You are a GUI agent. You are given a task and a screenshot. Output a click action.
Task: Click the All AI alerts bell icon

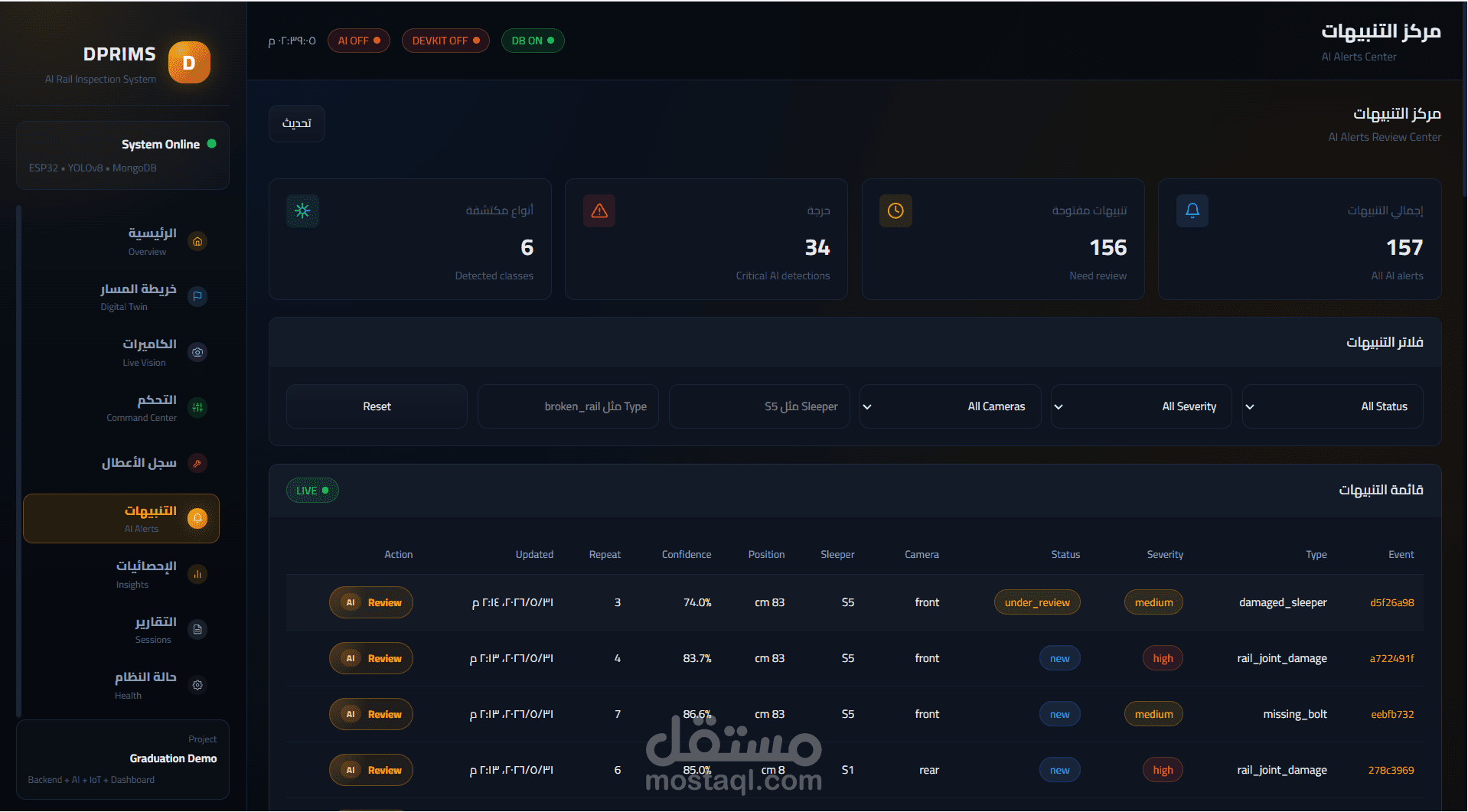tap(1192, 211)
